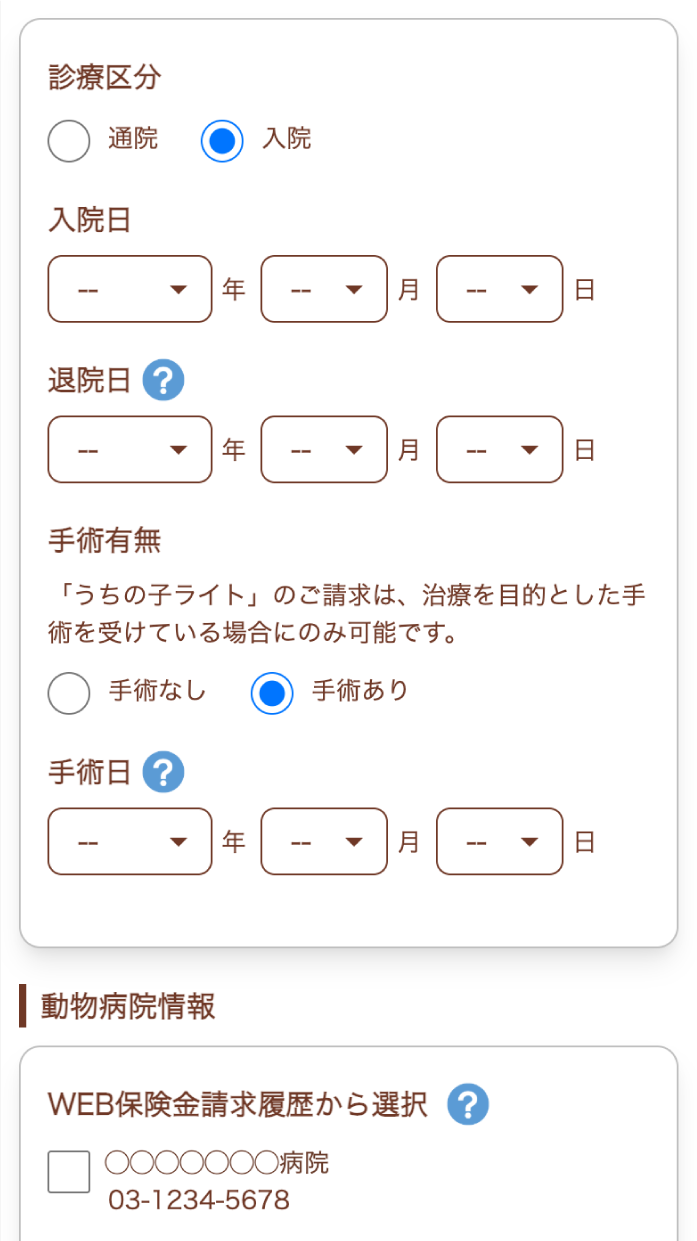
Task: Select the 入院 radio button
Action: (x=221, y=140)
